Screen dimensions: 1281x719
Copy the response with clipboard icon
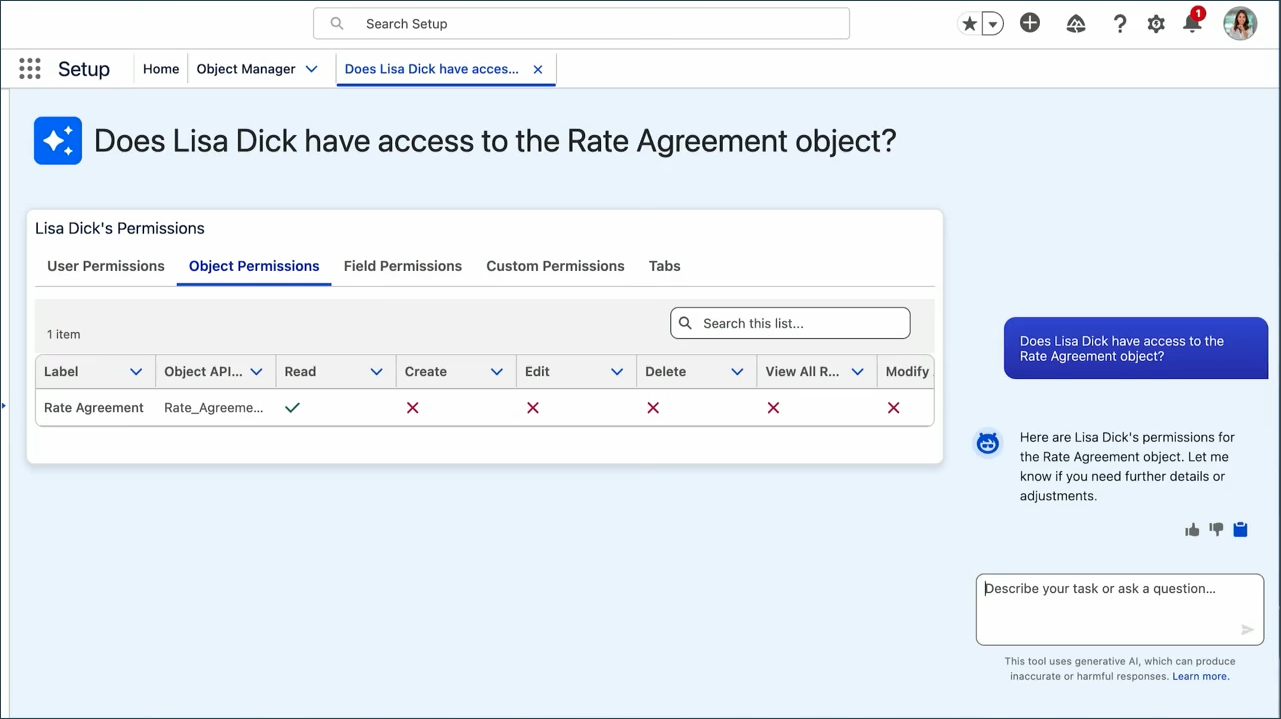[x=1240, y=530]
